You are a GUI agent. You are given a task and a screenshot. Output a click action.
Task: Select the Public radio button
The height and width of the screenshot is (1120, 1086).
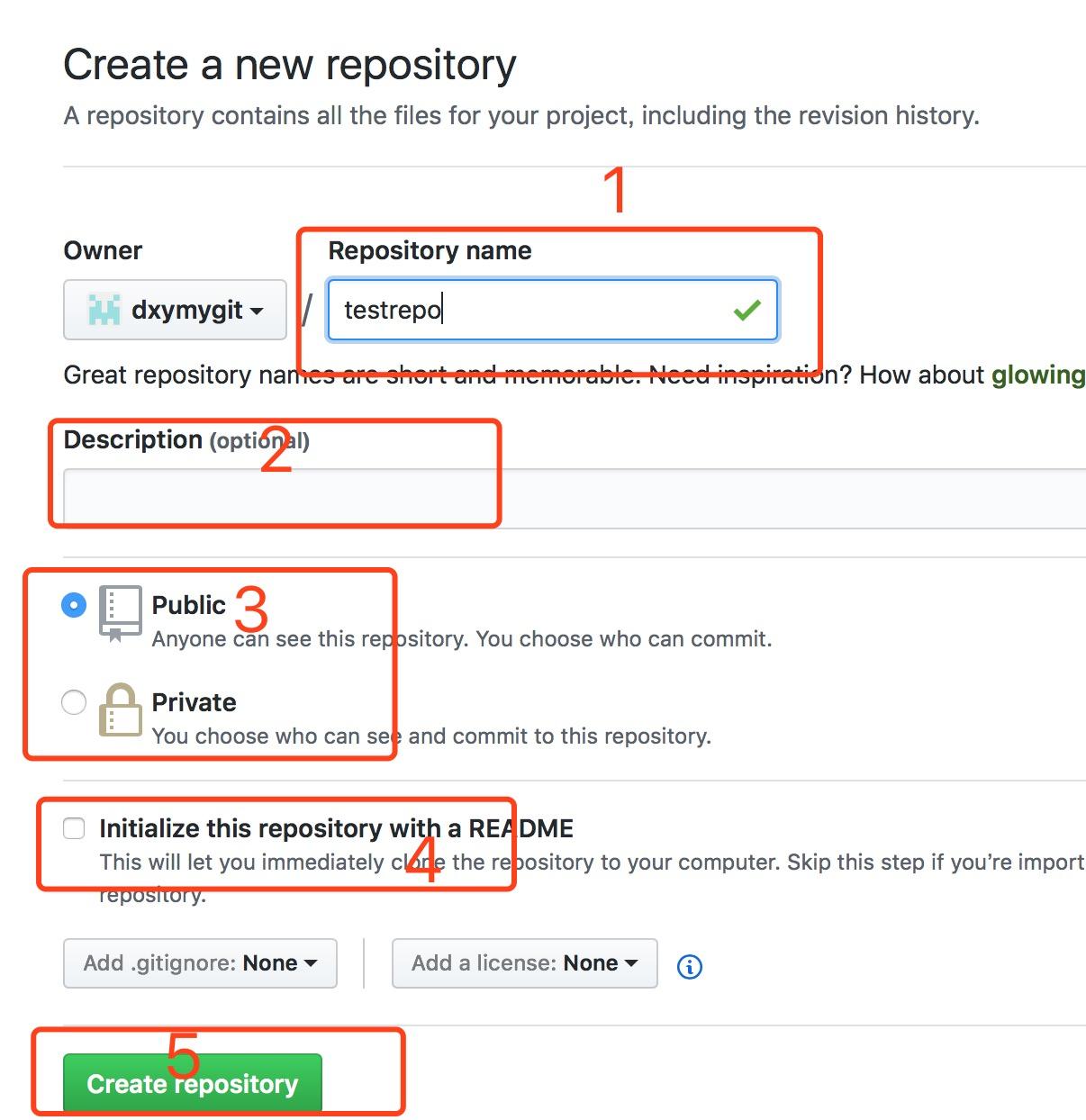point(74,605)
